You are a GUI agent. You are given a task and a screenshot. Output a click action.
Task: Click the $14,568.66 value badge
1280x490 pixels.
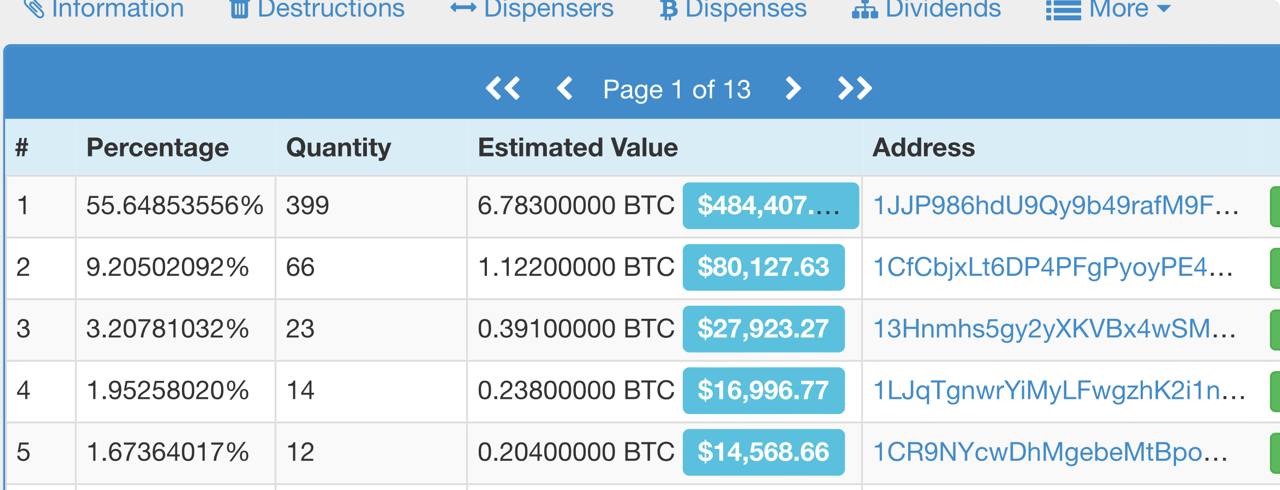click(764, 452)
